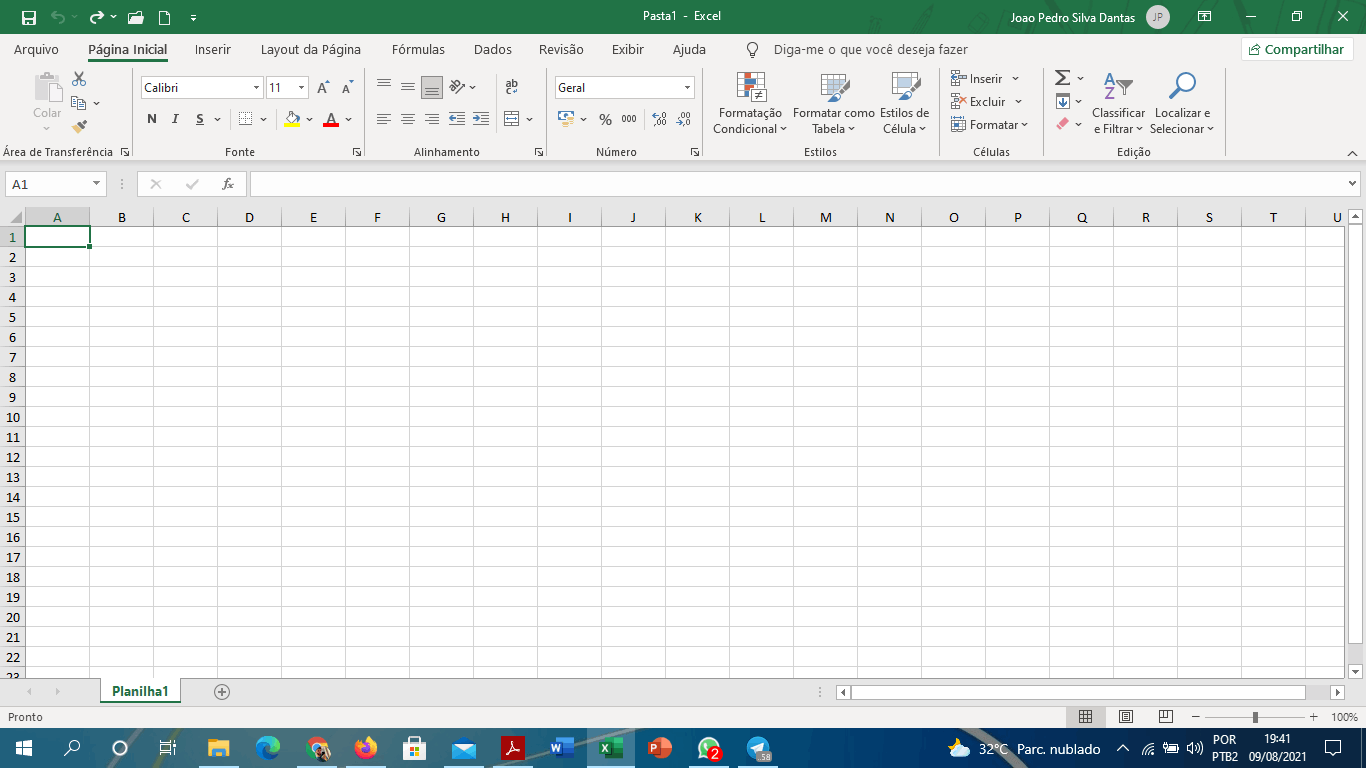Click the New blank document icon
Screen dimensions: 1366x768
tap(165, 17)
